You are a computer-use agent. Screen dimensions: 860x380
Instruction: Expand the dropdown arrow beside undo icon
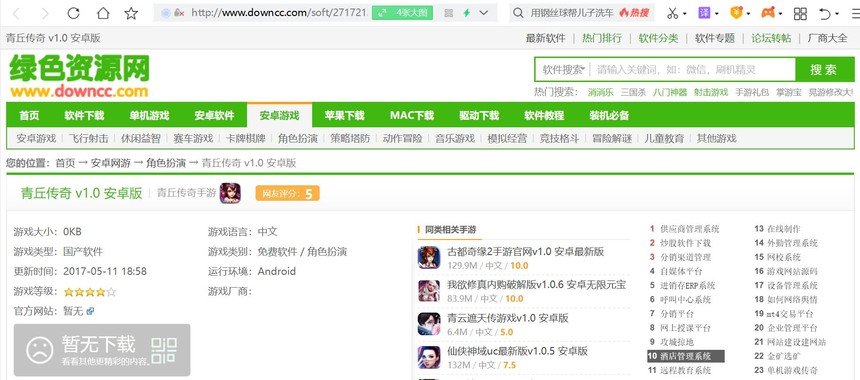coord(837,14)
